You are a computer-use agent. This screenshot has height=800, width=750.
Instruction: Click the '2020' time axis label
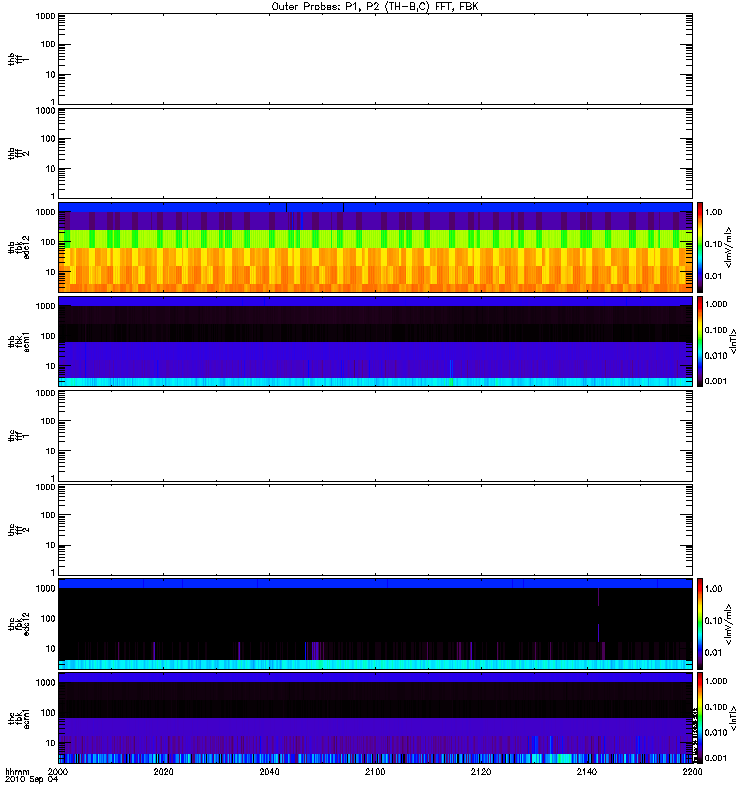(163, 772)
